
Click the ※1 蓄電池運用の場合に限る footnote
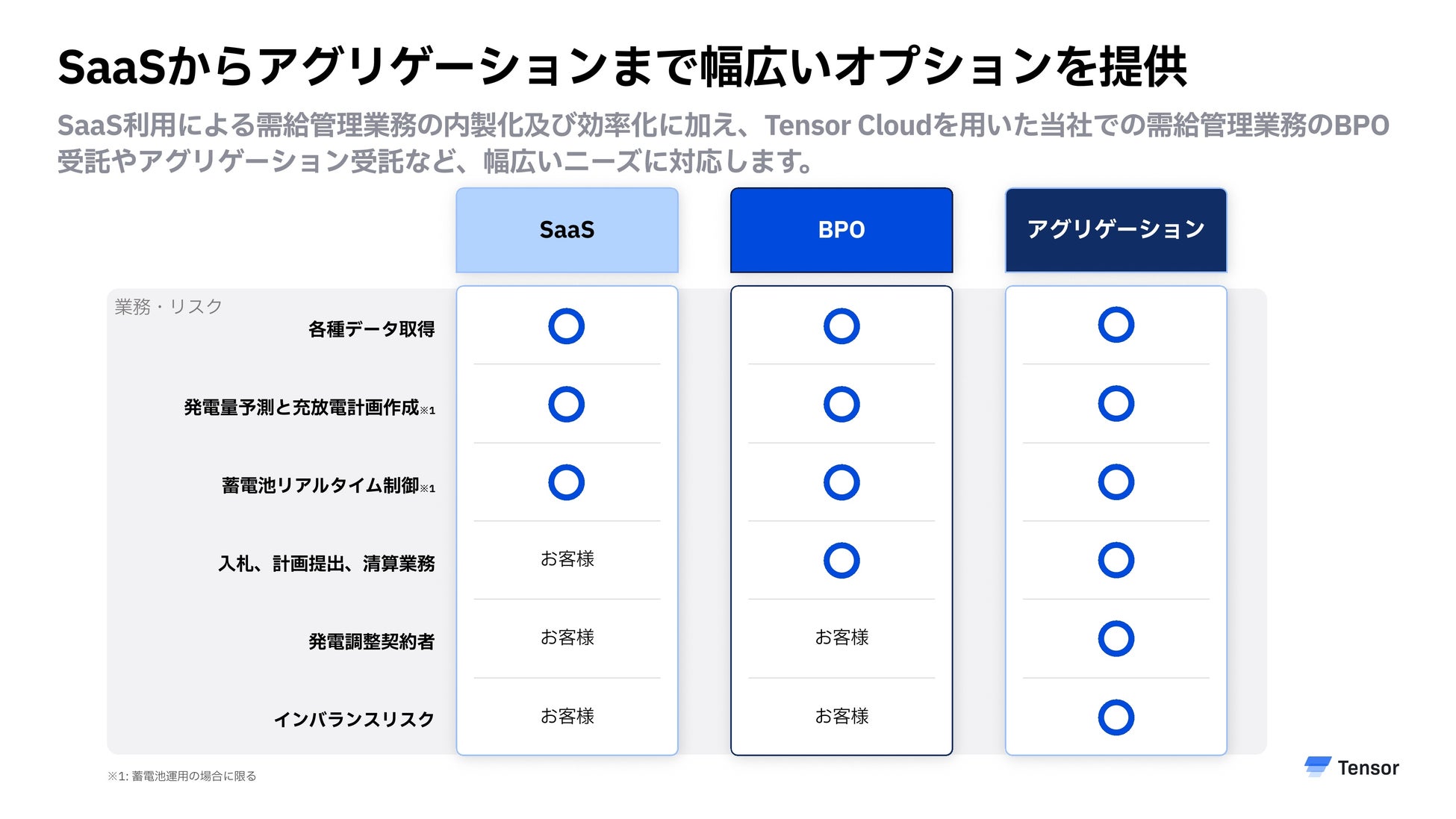181,776
